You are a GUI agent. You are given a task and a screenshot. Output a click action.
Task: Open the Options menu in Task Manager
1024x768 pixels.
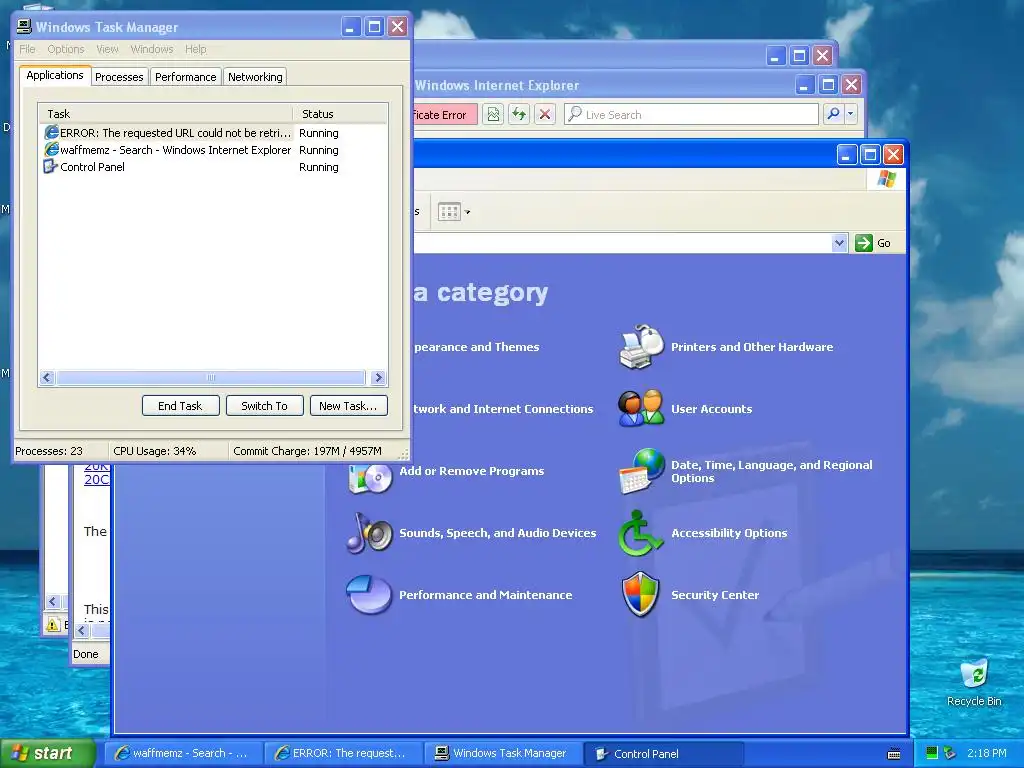(66, 49)
